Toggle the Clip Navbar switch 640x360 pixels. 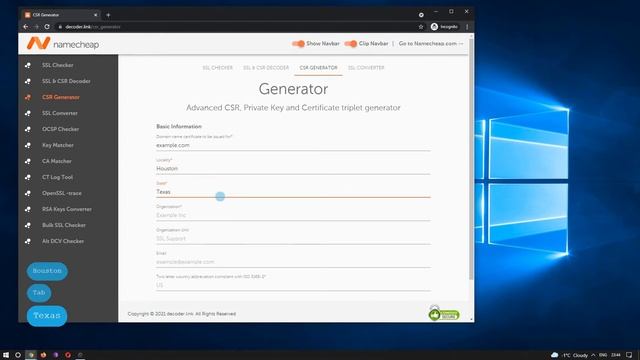point(351,44)
